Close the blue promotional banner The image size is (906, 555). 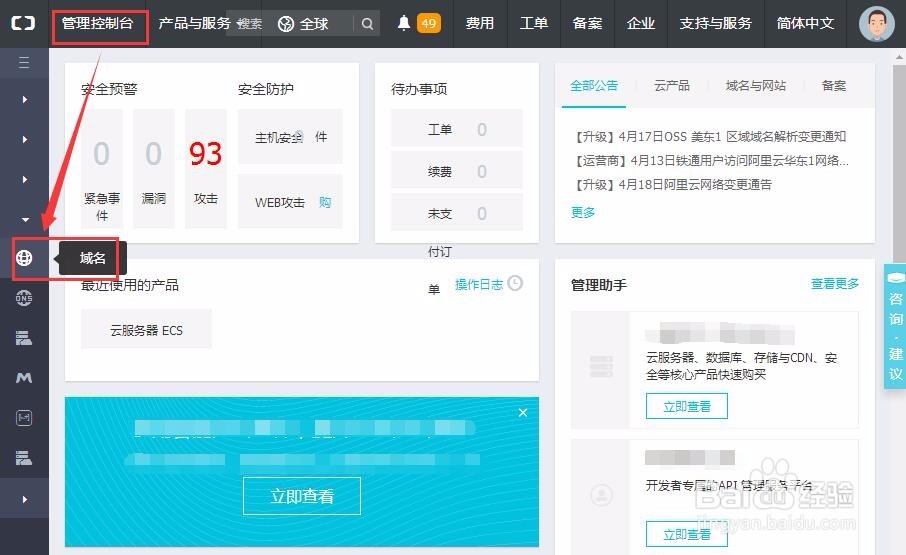tap(522, 412)
